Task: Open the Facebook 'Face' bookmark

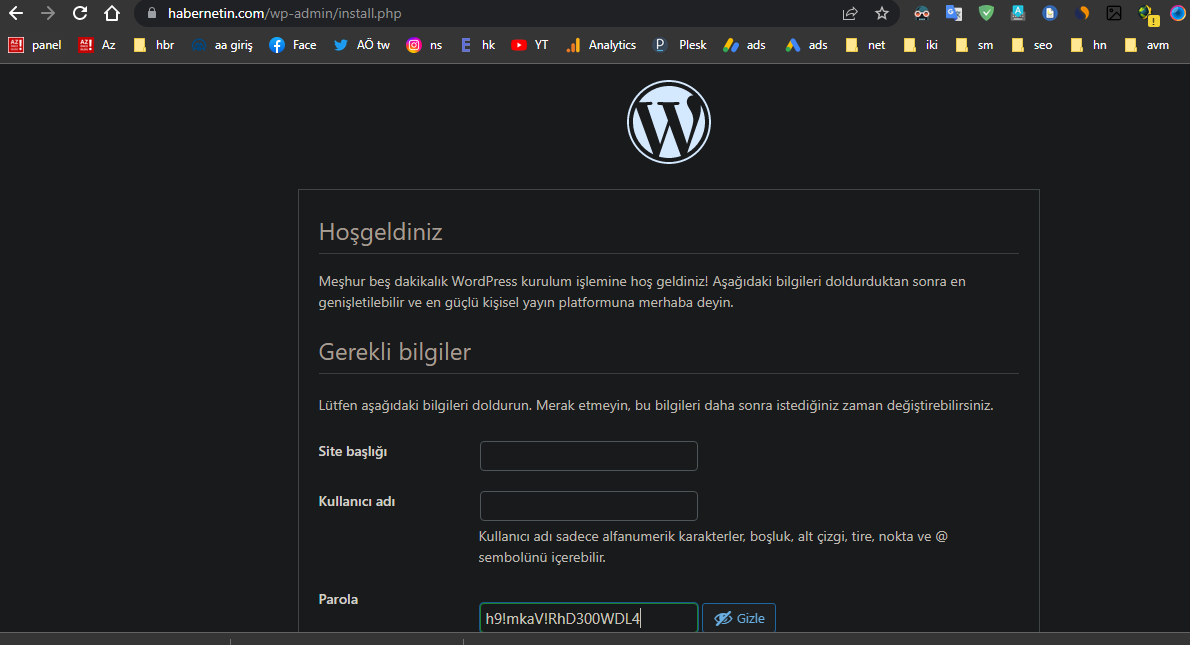Action: [293, 46]
